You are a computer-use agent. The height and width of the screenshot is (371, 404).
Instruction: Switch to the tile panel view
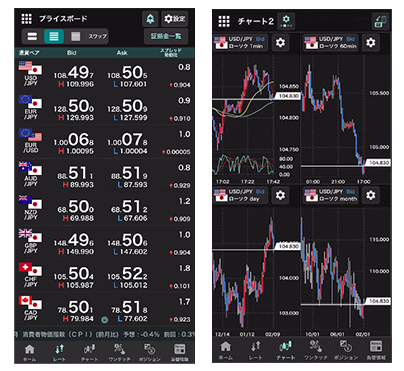[76, 36]
